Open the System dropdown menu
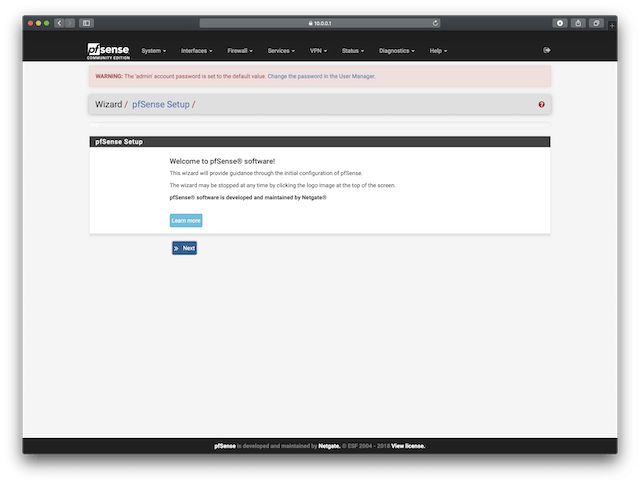Image resolution: width=640 pixels, height=484 pixels. (153, 51)
